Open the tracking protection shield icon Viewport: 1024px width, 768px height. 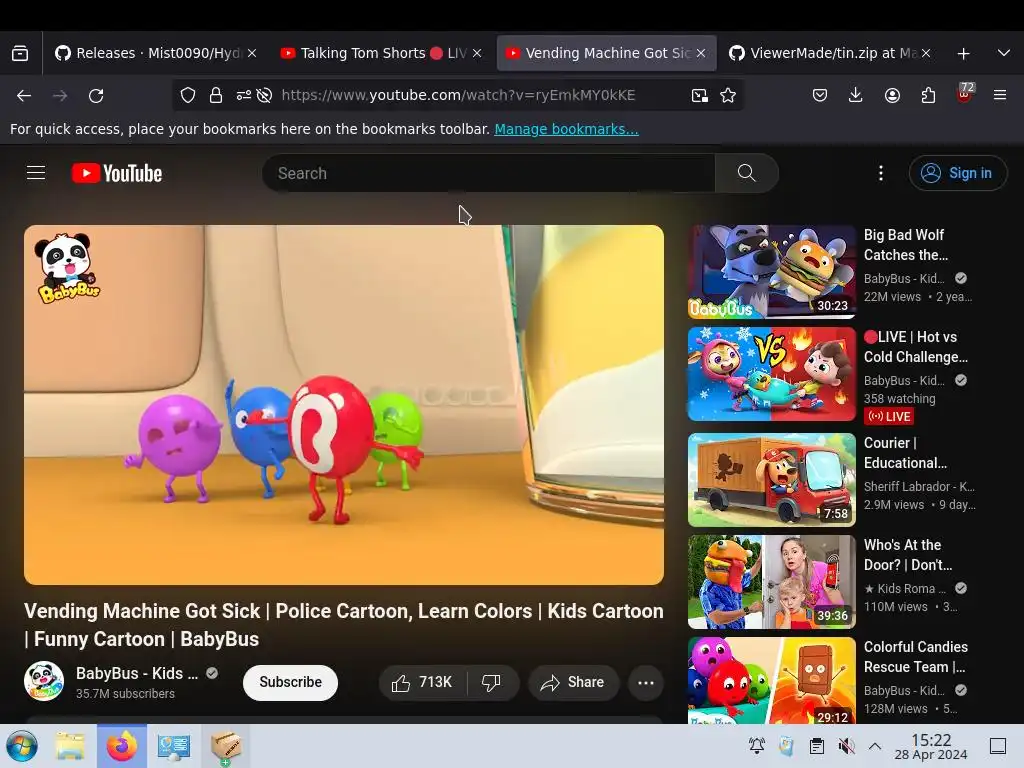pos(188,95)
